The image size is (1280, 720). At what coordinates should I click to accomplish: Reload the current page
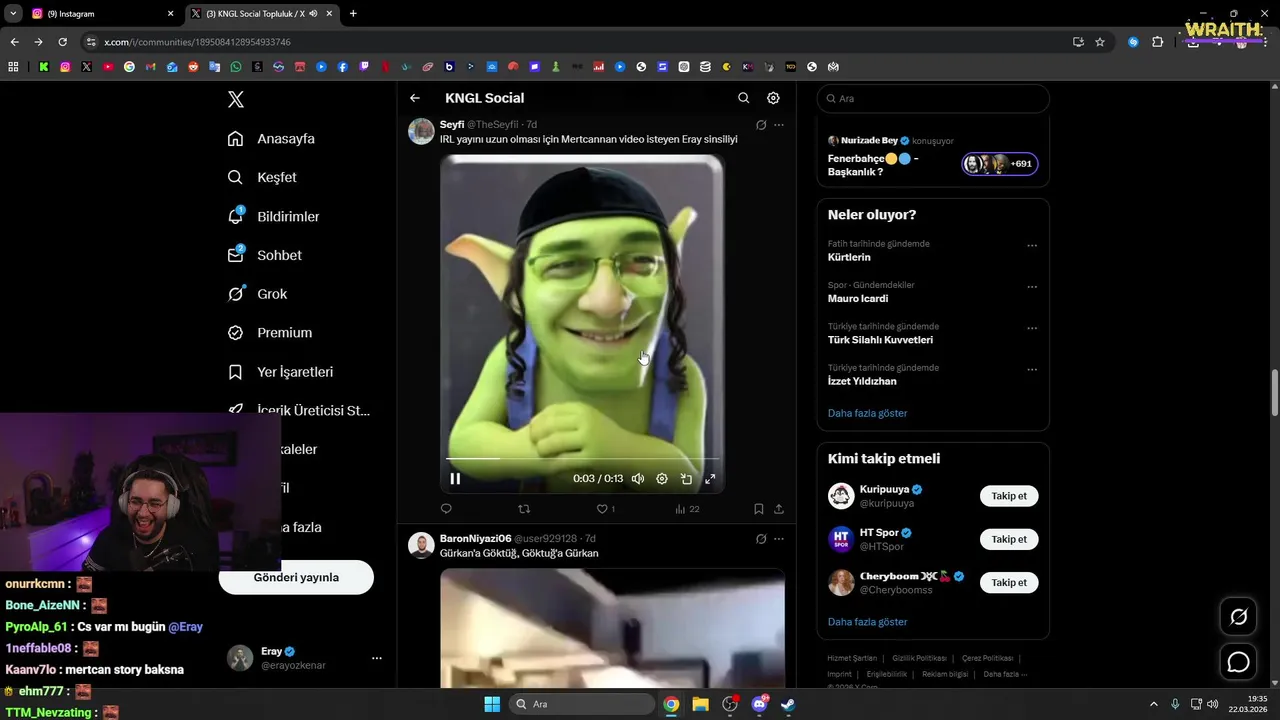[62, 42]
